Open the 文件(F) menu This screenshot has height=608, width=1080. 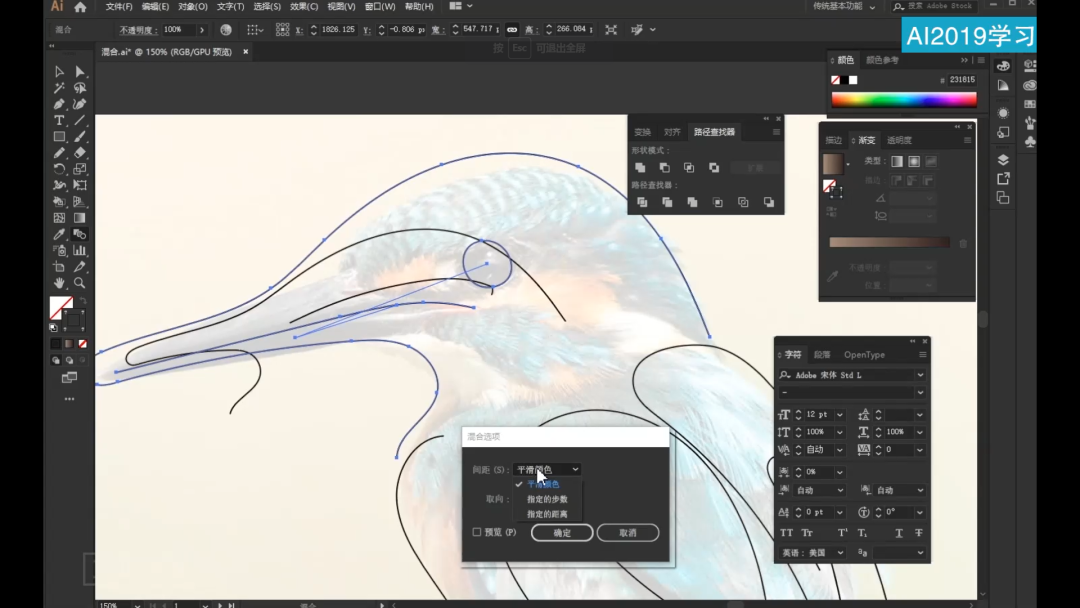[x=118, y=7]
